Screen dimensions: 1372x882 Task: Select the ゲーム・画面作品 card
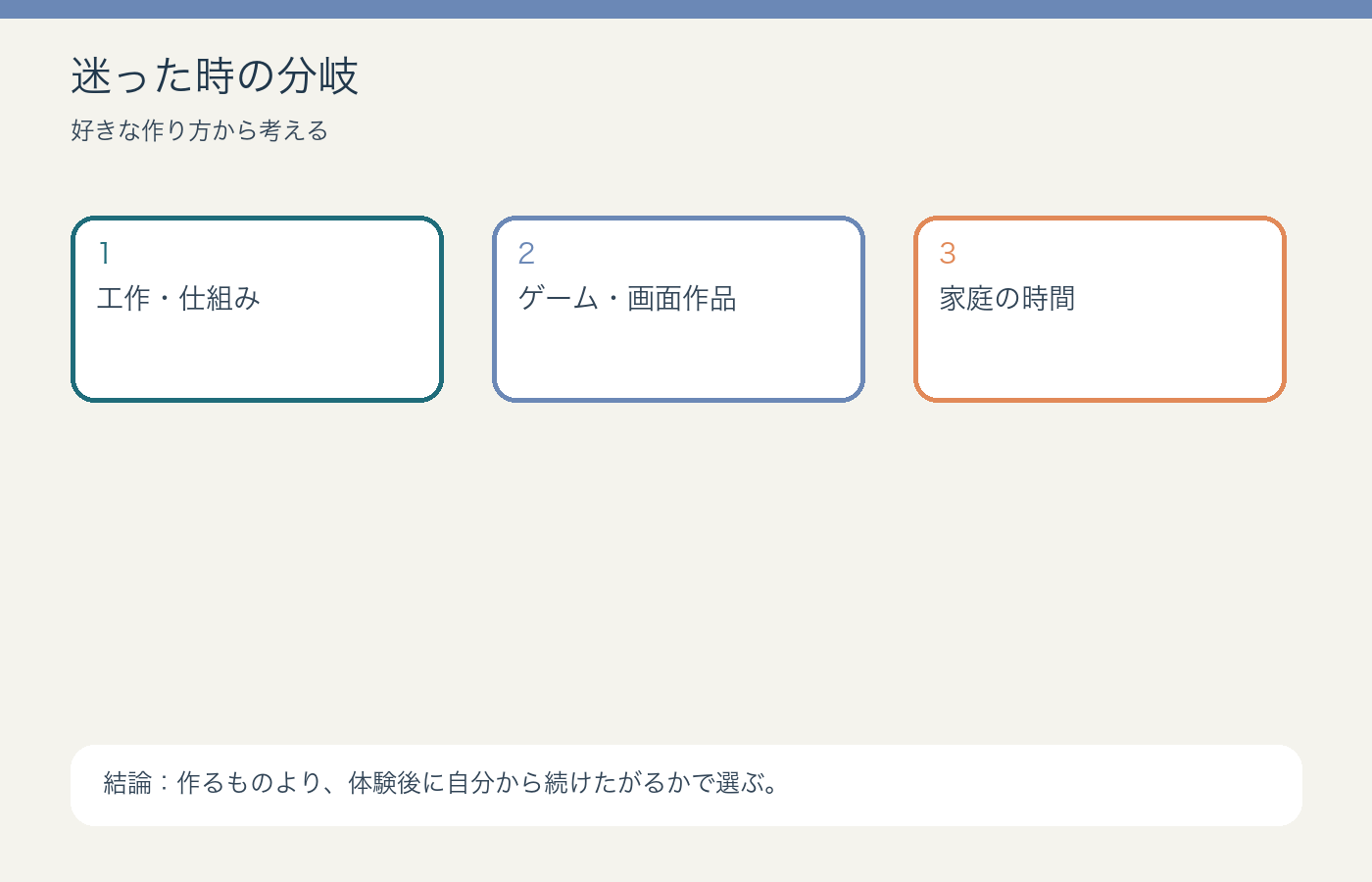tap(678, 309)
